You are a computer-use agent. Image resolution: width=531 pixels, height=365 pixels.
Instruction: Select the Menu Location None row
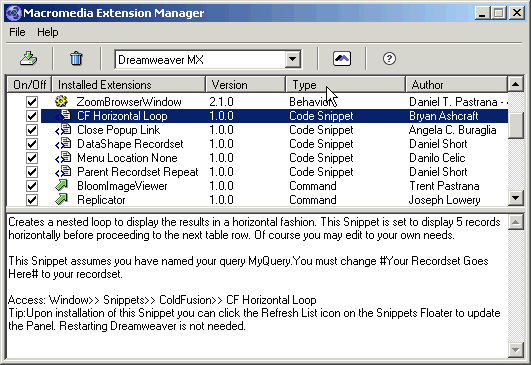pos(257,158)
